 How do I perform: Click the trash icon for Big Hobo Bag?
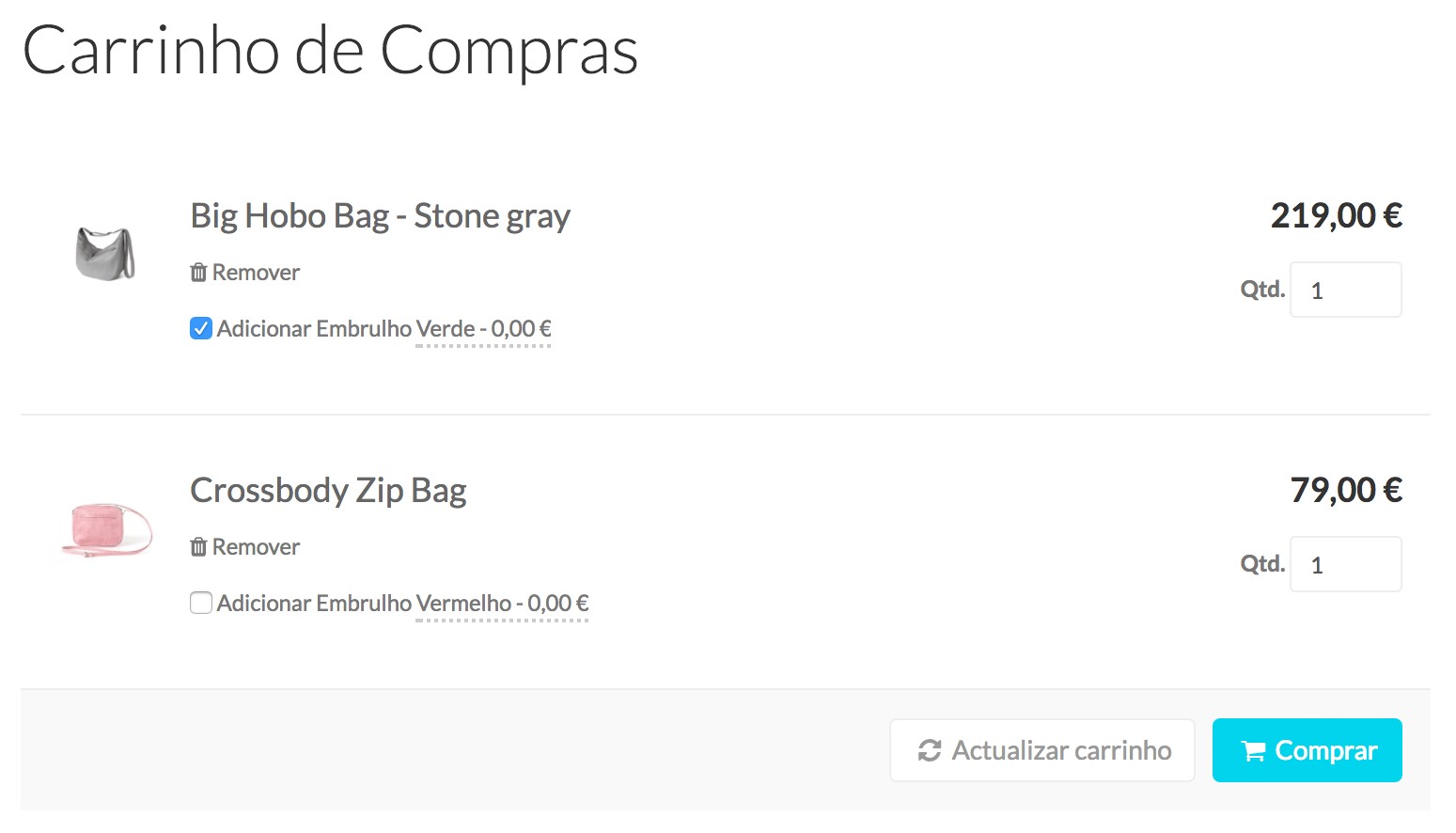[x=198, y=273]
